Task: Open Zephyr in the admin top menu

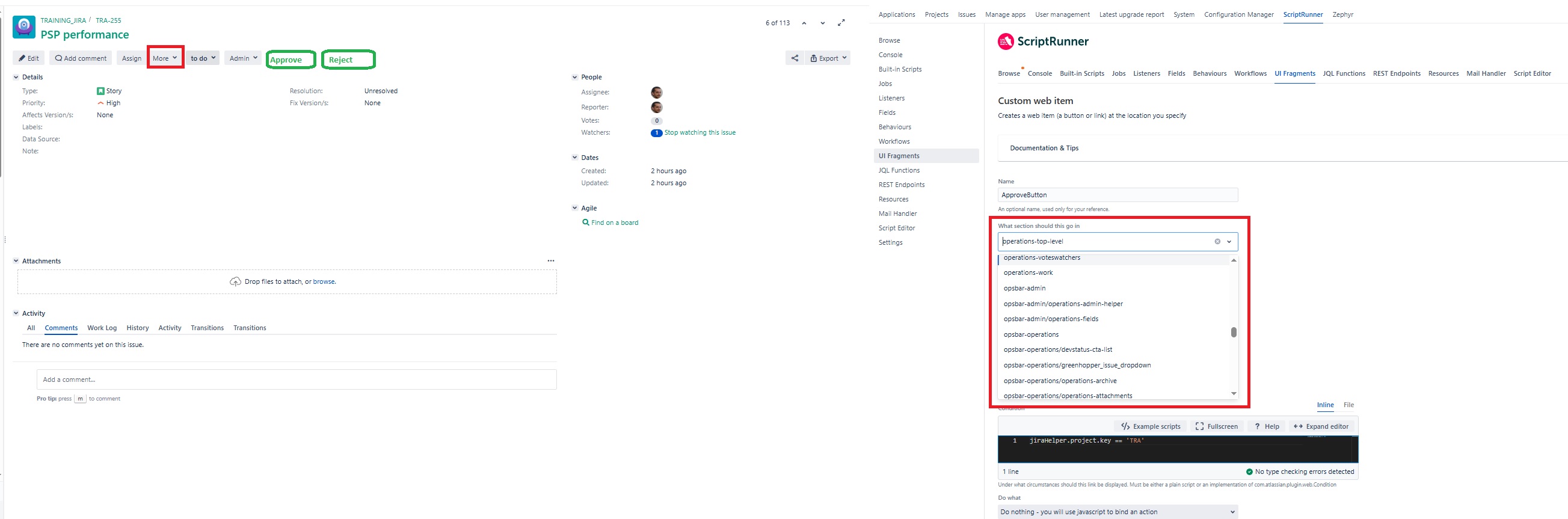Action: coord(1343,14)
